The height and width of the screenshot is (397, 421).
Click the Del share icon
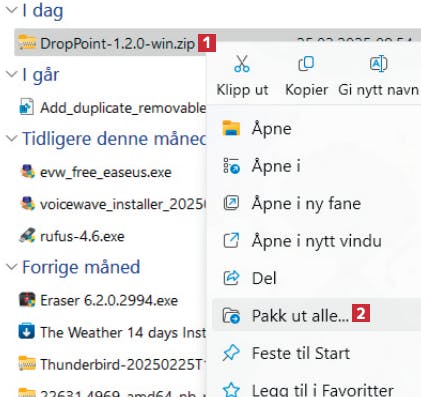[x=231, y=278]
